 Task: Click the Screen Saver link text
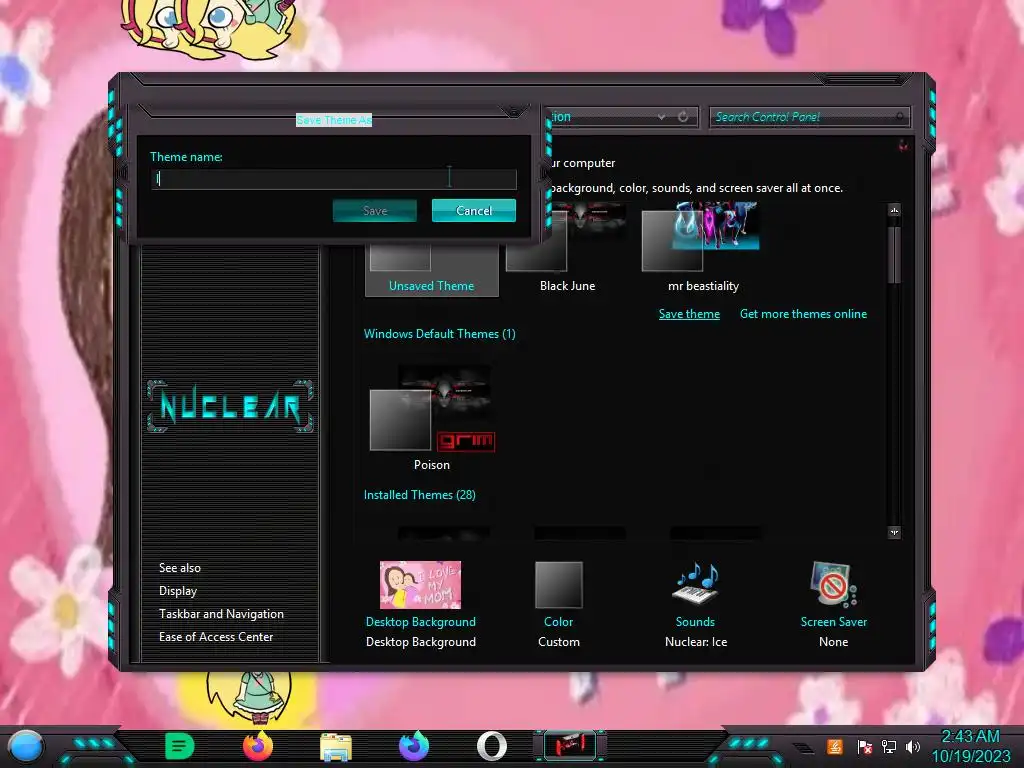833,622
